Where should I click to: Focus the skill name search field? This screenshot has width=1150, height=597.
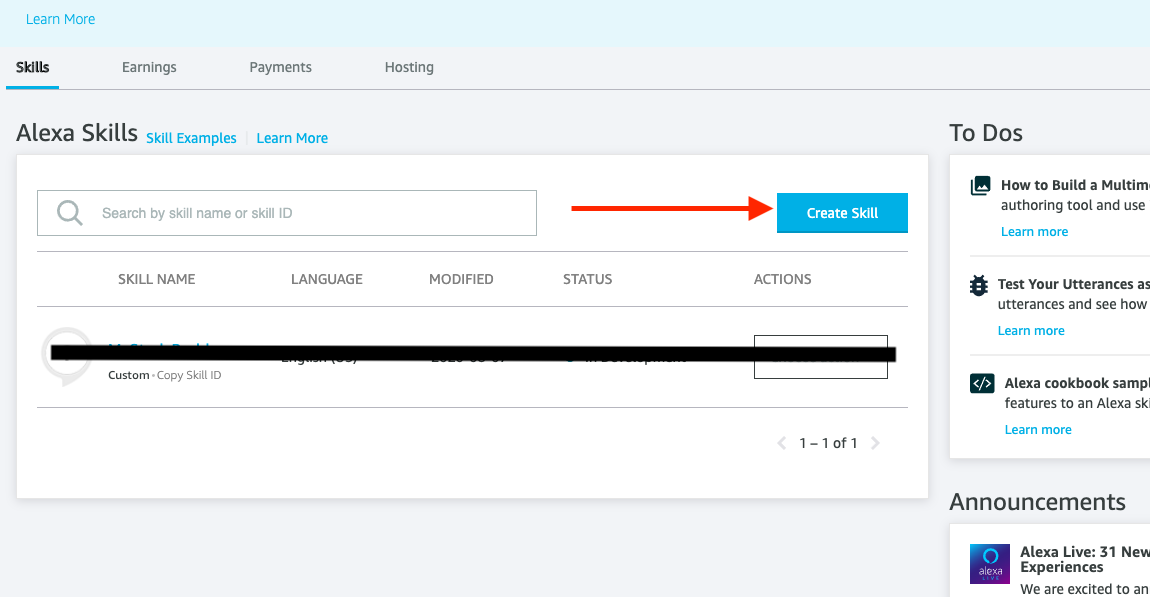coord(287,213)
